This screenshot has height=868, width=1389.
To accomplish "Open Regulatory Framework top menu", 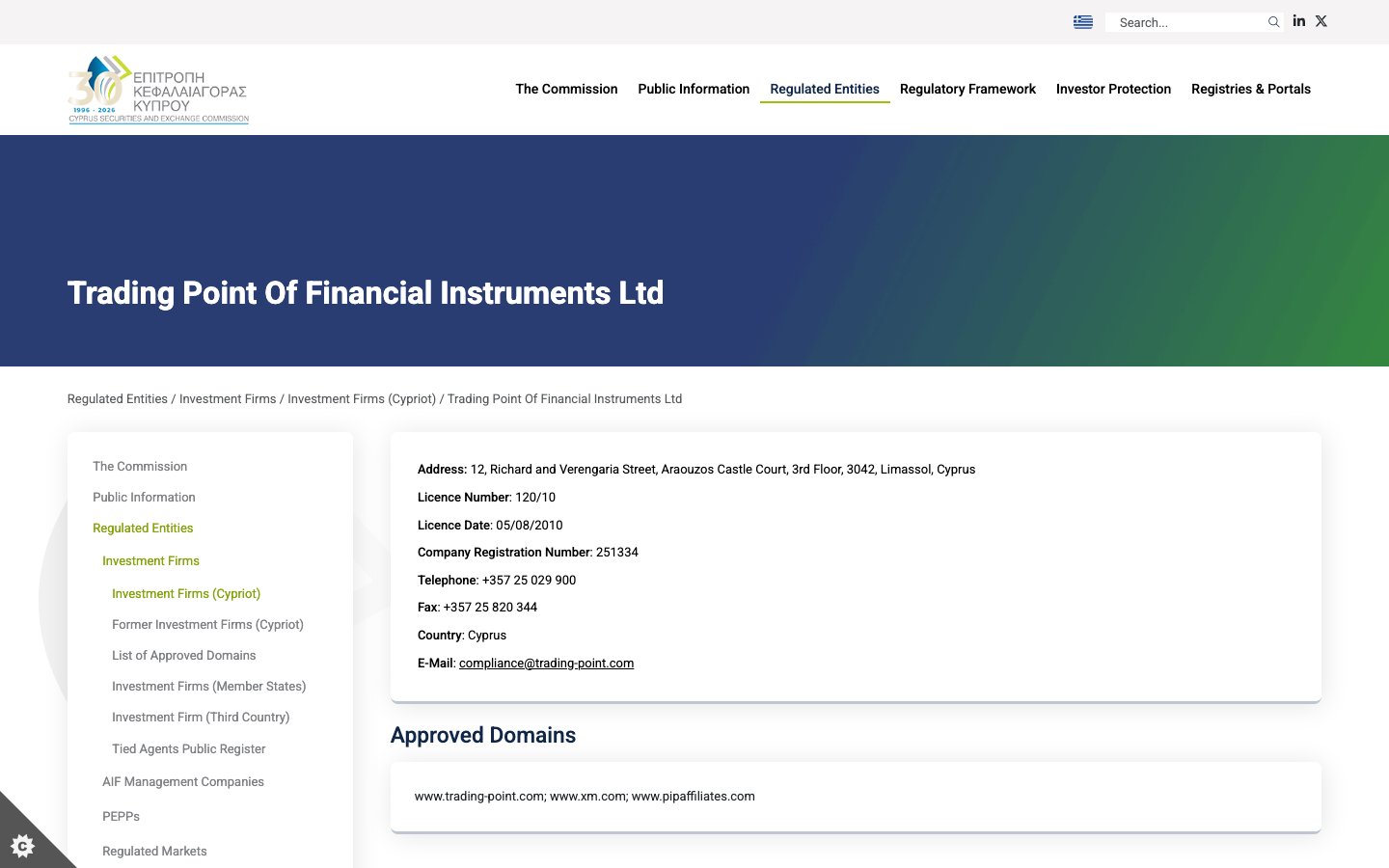I will (x=967, y=89).
